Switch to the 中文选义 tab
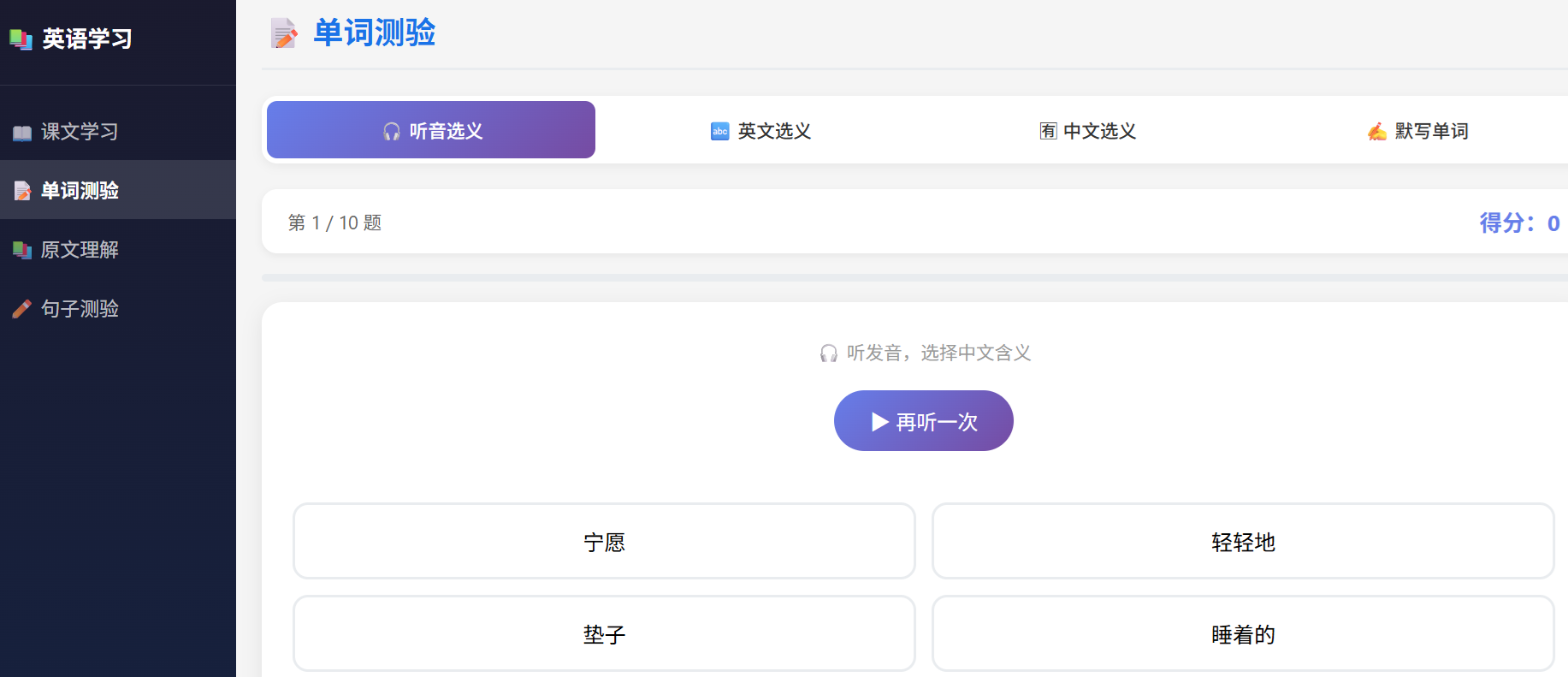 (x=1088, y=130)
